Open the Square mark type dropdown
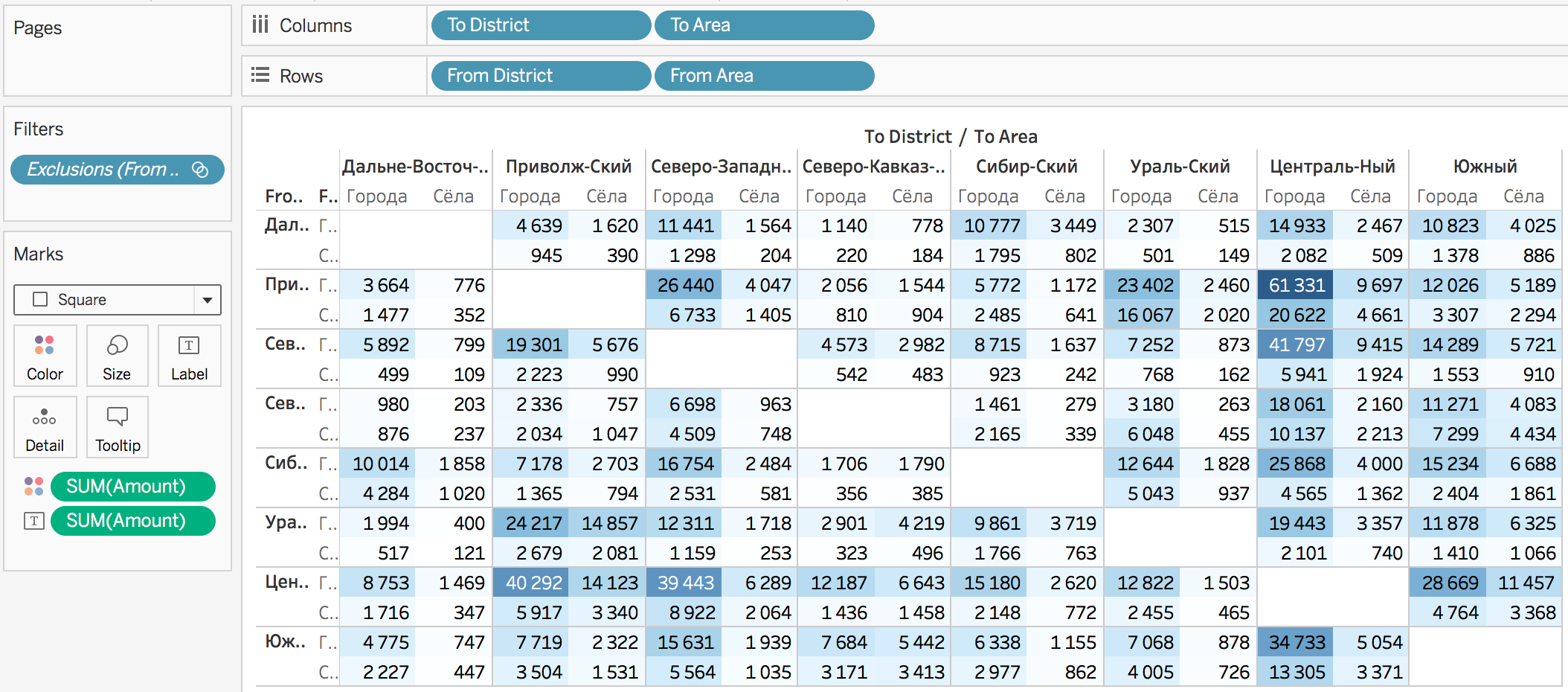Screen dimensions: 1568x692 click(207, 300)
